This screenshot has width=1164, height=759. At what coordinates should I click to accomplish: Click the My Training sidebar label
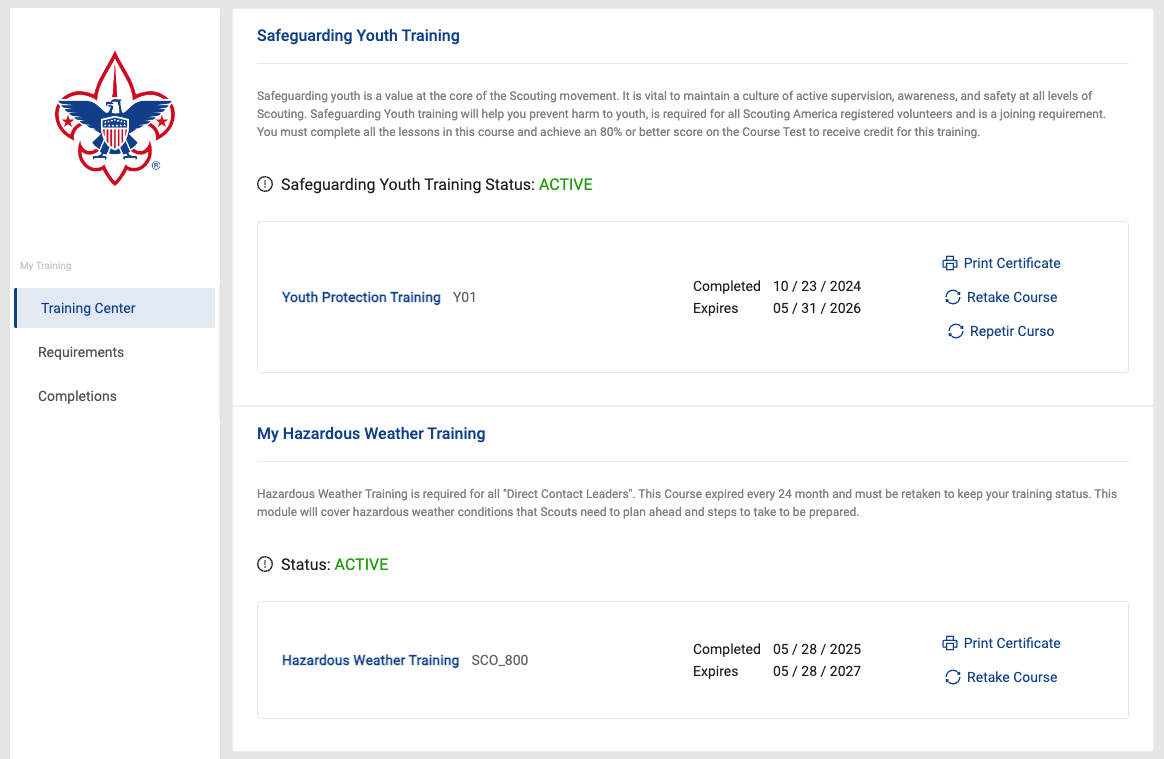pos(45,265)
